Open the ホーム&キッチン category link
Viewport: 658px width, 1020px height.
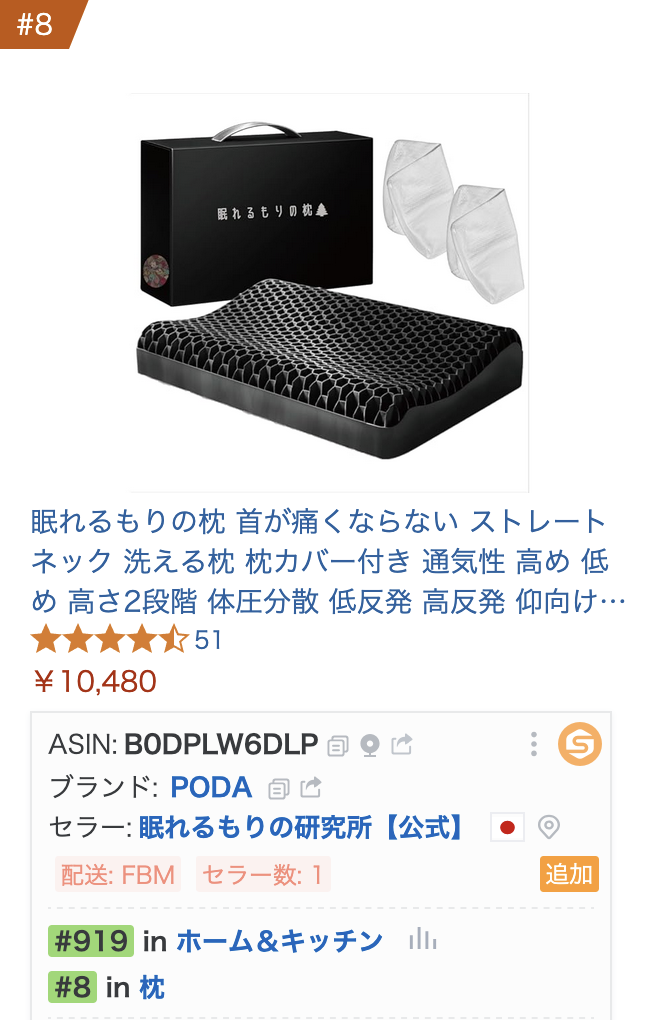[279, 941]
